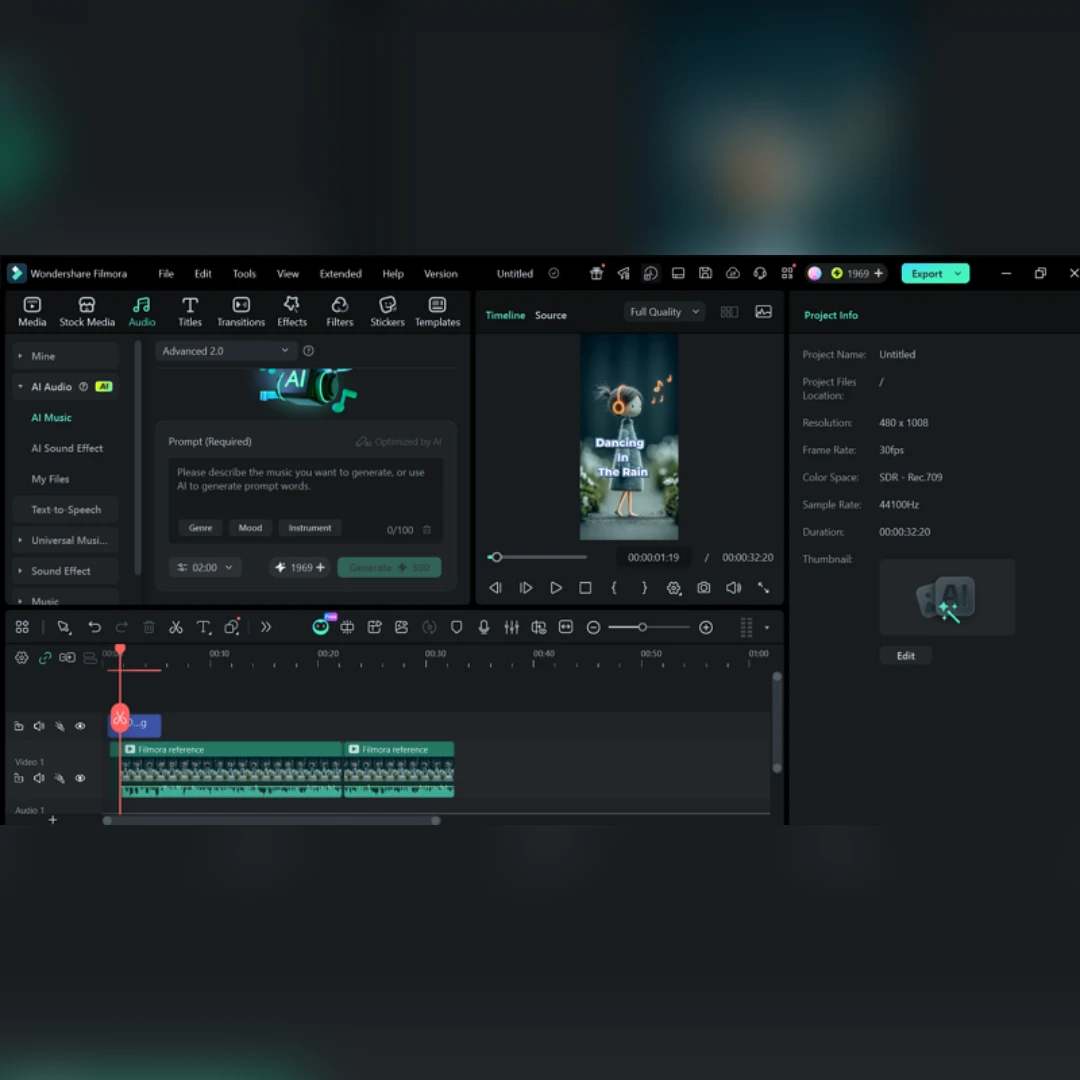The height and width of the screenshot is (1080, 1080).
Task: Add a Genre tag to prompt
Action: [x=200, y=528]
